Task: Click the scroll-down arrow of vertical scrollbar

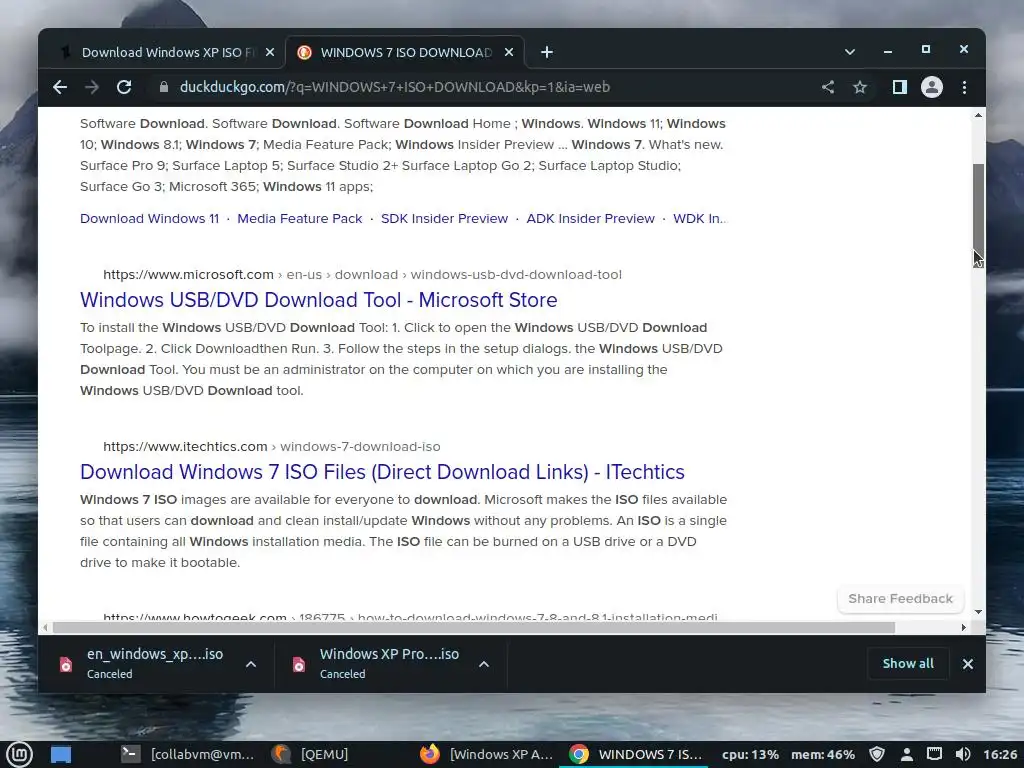Action: click(978, 612)
